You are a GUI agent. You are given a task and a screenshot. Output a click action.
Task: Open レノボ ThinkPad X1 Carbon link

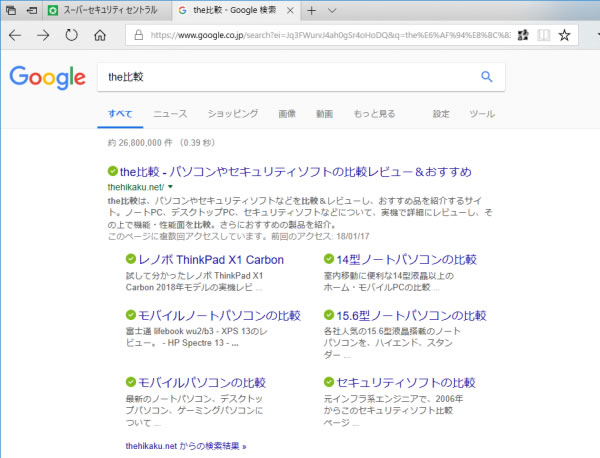[x=211, y=260]
